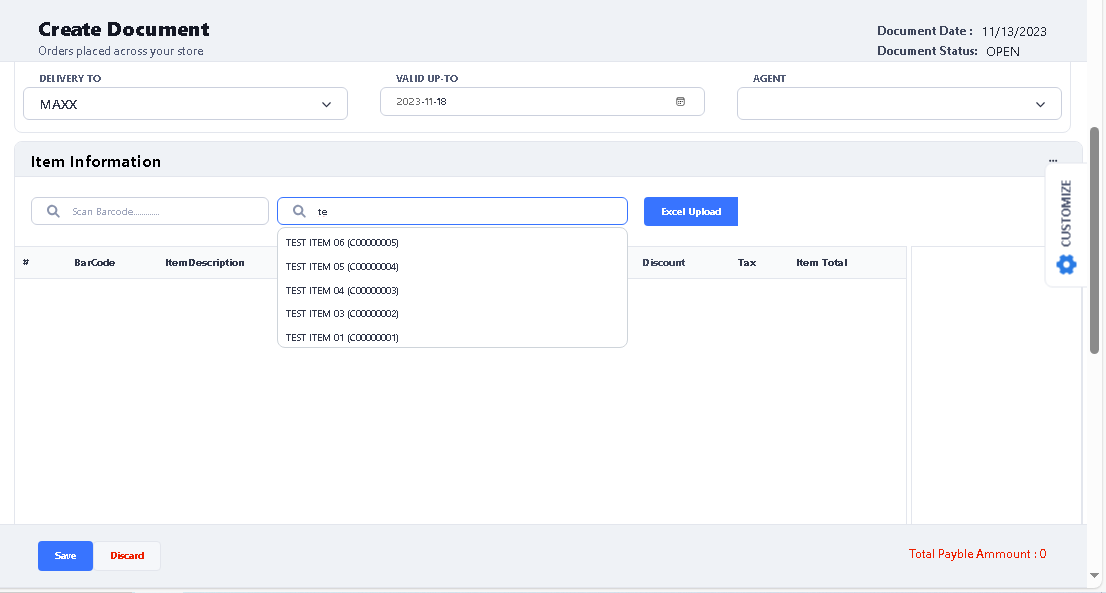Click the Customize gear icon
Image resolution: width=1106 pixels, height=593 pixels.
click(1066, 264)
